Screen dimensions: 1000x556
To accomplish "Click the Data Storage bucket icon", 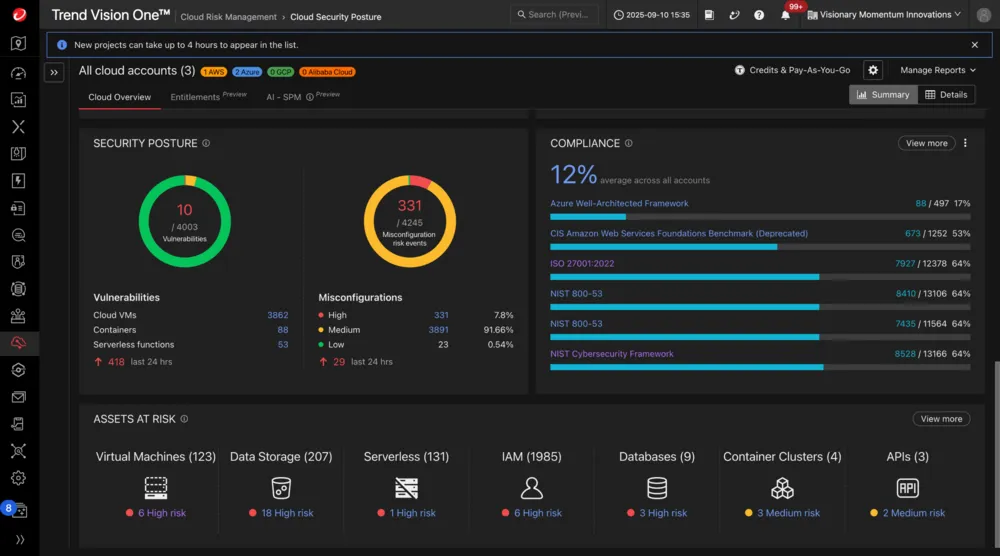I will [281, 488].
